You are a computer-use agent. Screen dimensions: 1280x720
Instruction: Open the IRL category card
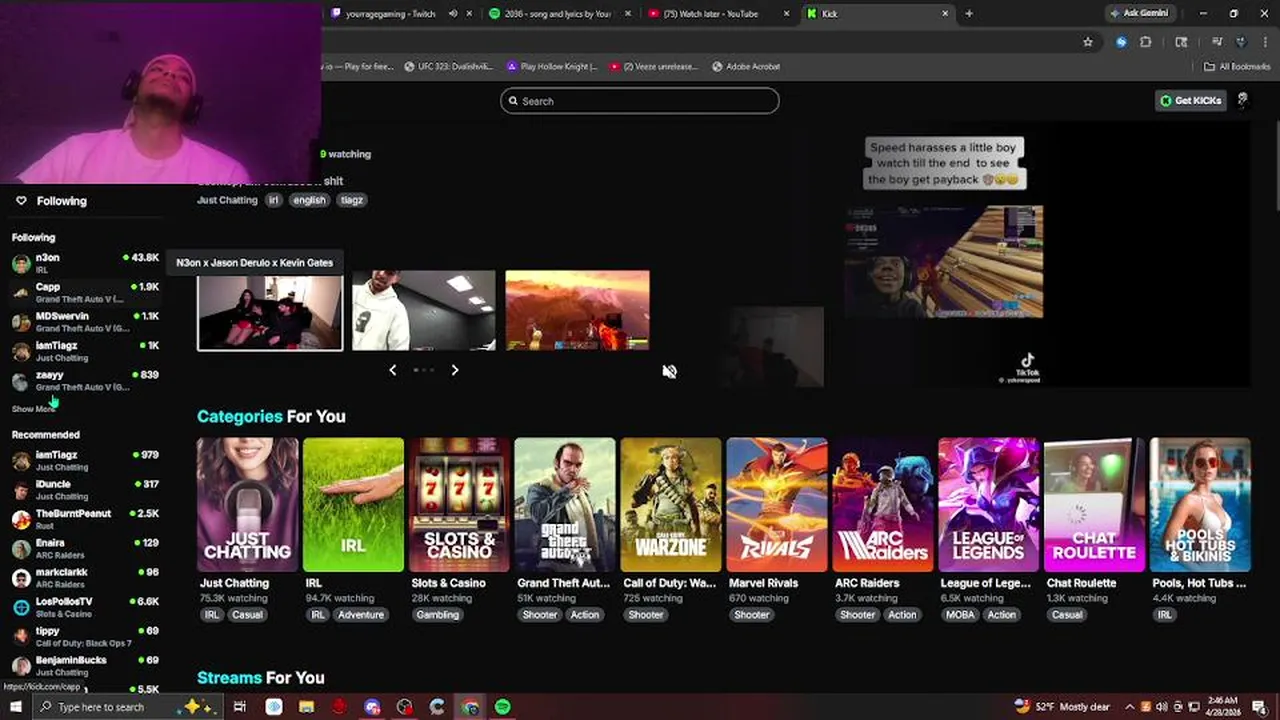pyautogui.click(x=353, y=505)
